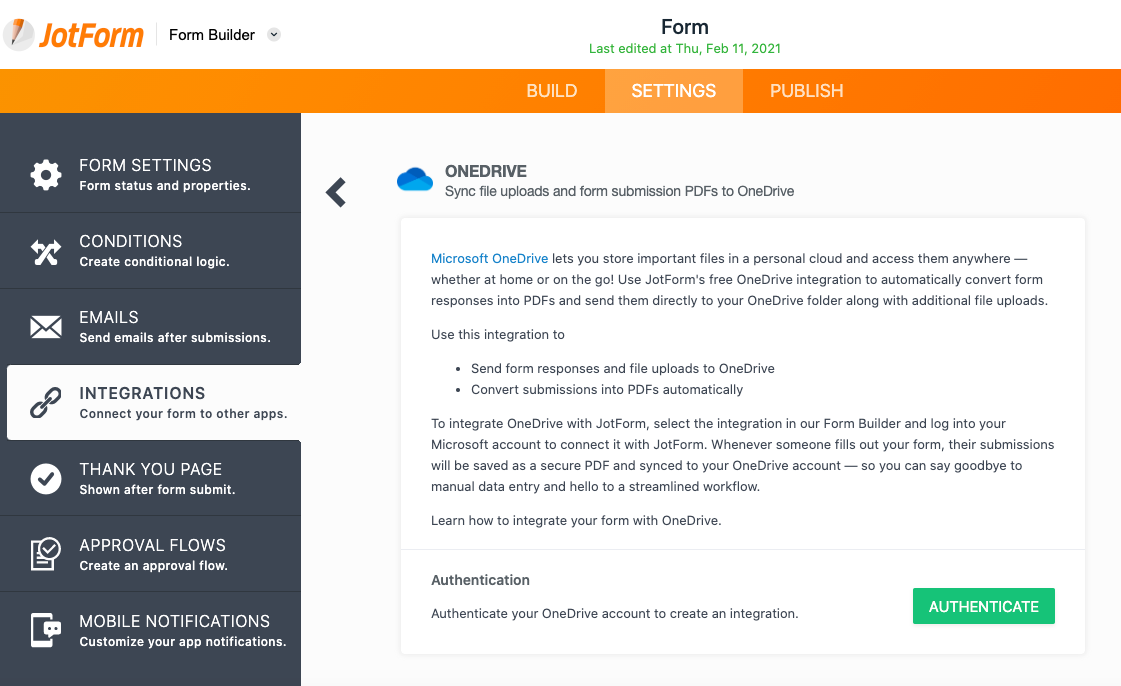The height and width of the screenshot is (686, 1121).
Task: Open APPROVAL FLOWS sidebar item
Action: pos(150,555)
